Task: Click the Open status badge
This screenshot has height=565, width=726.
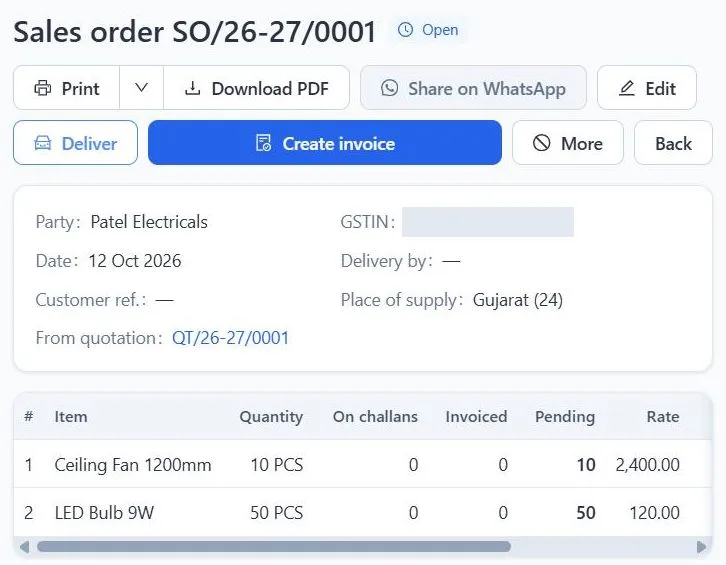Action: [428, 30]
